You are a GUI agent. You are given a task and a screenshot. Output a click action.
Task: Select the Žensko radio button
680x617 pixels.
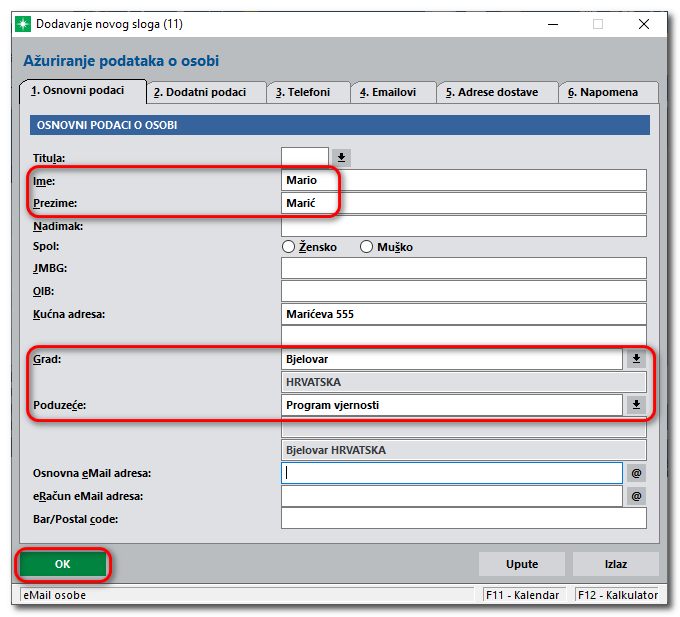click(x=288, y=247)
